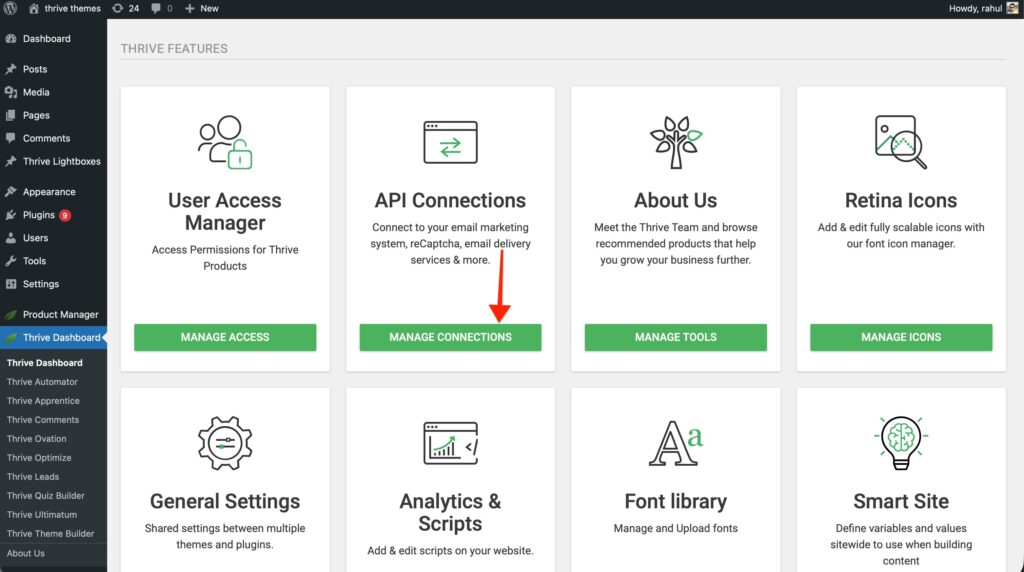This screenshot has width=1024, height=572.
Task: Click the WordPress logo icon
Action: [x=11, y=8]
